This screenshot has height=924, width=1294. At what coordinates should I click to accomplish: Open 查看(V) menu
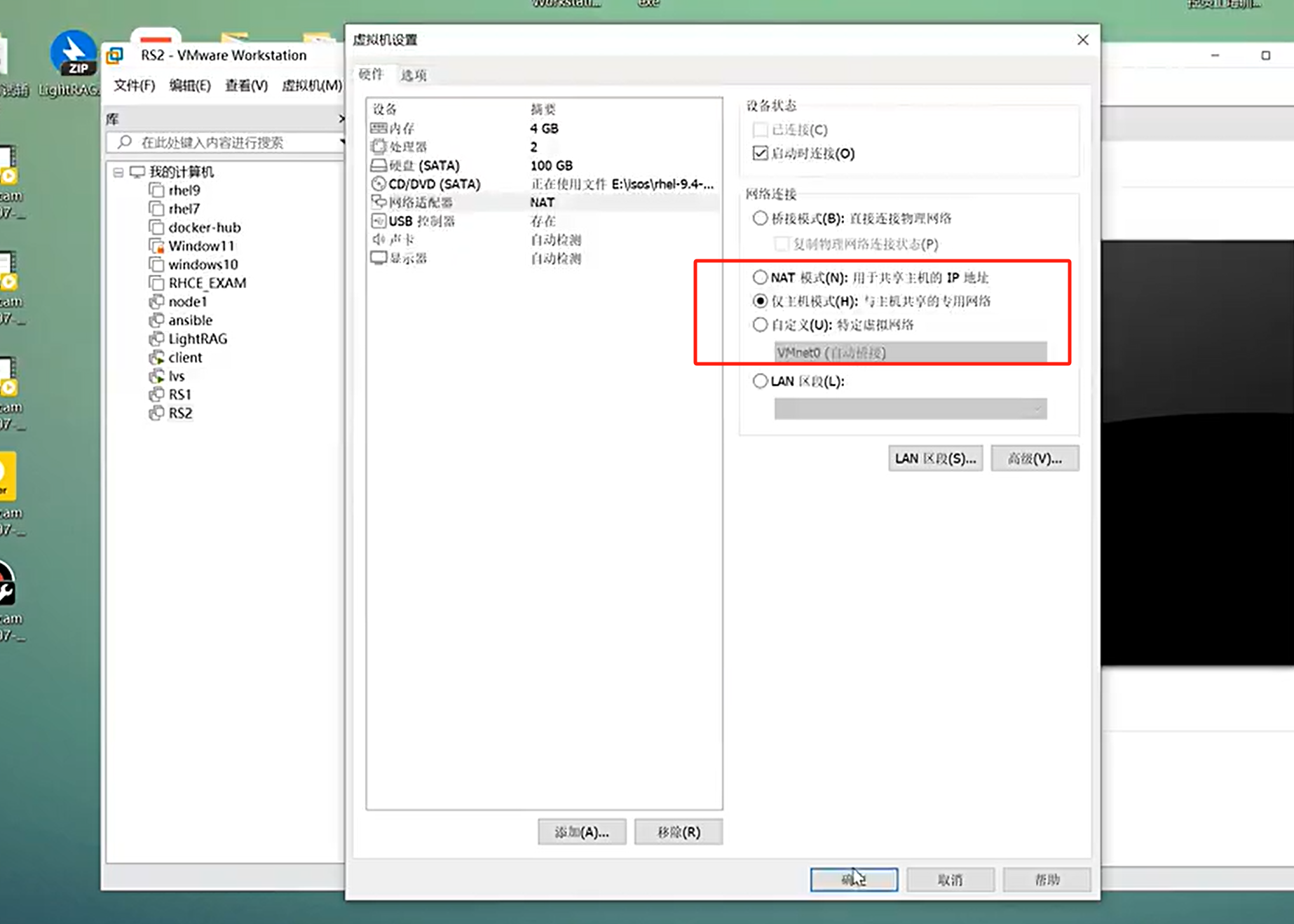[x=246, y=86]
